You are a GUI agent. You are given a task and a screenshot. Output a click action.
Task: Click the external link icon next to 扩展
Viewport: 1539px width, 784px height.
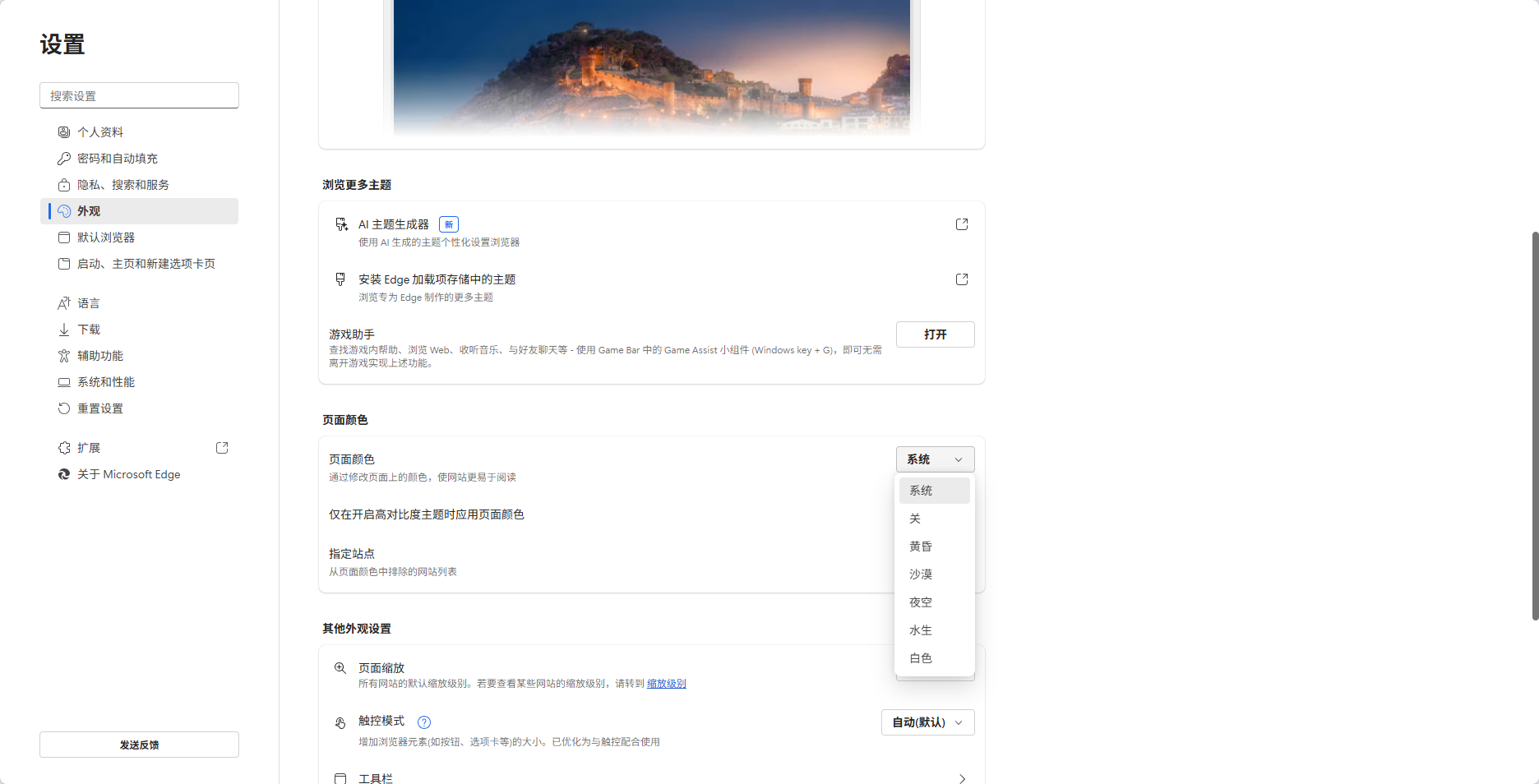click(221, 447)
